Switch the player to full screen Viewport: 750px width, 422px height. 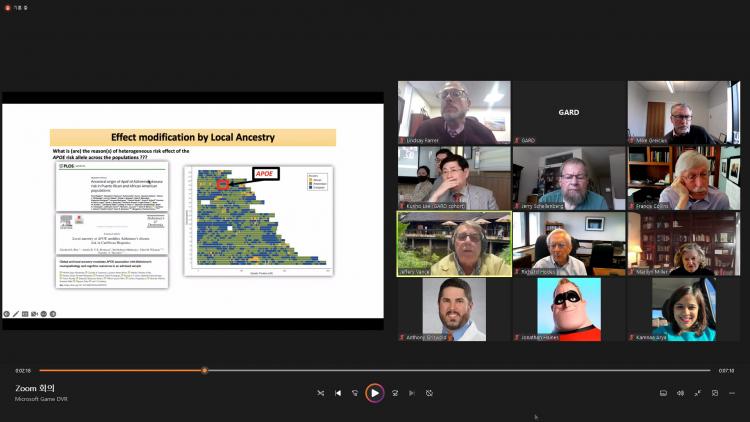[697, 393]
